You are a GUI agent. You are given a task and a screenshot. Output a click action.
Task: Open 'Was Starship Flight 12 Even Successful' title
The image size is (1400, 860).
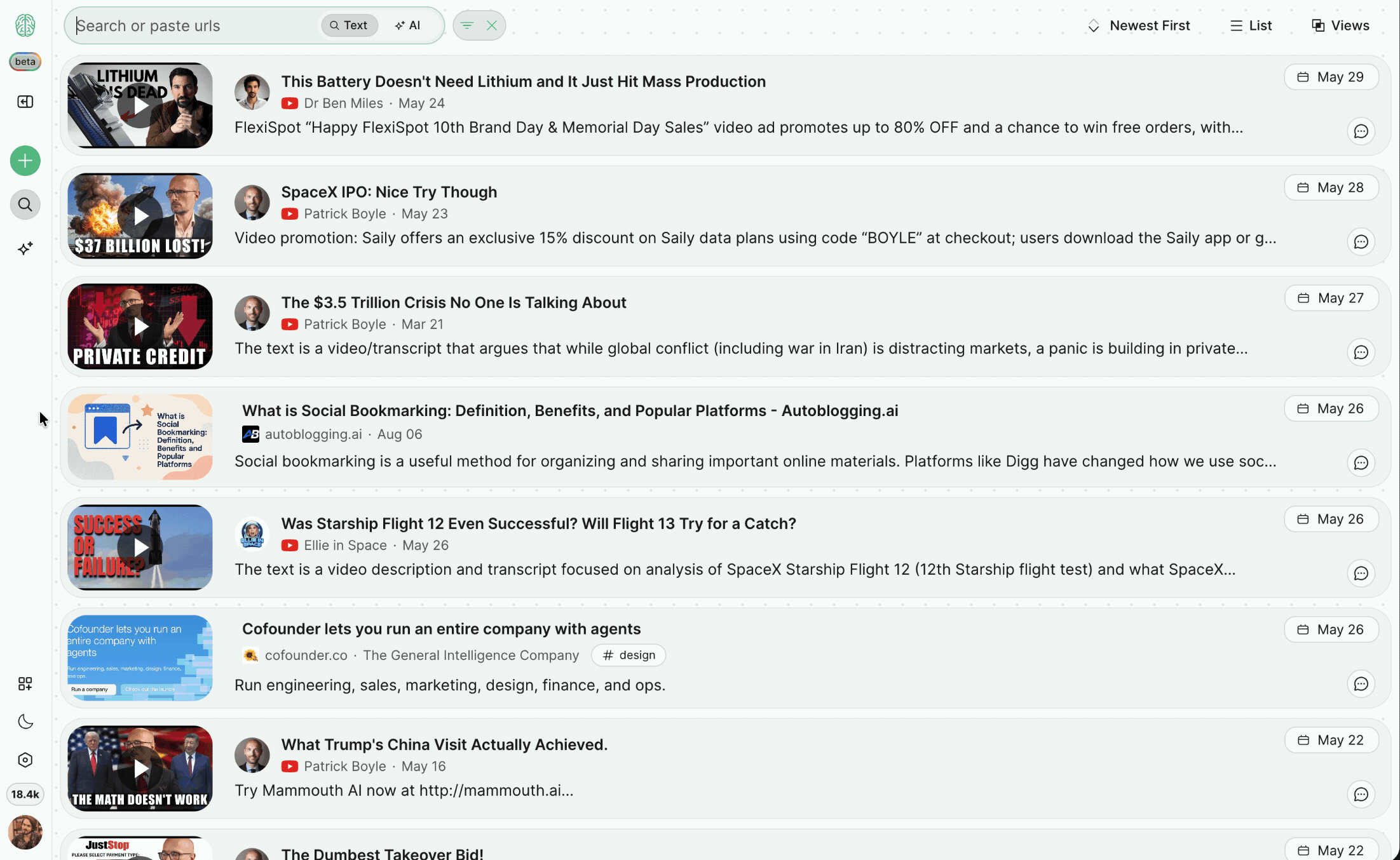point(539,523)
